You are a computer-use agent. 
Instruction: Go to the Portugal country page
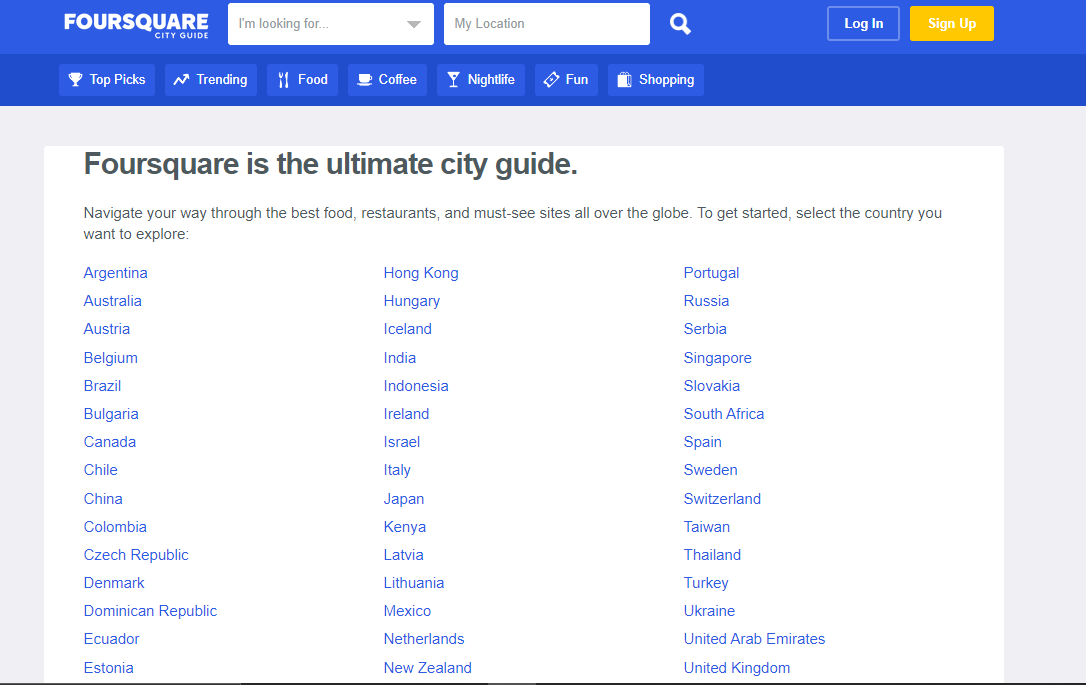tap(711, 273)
